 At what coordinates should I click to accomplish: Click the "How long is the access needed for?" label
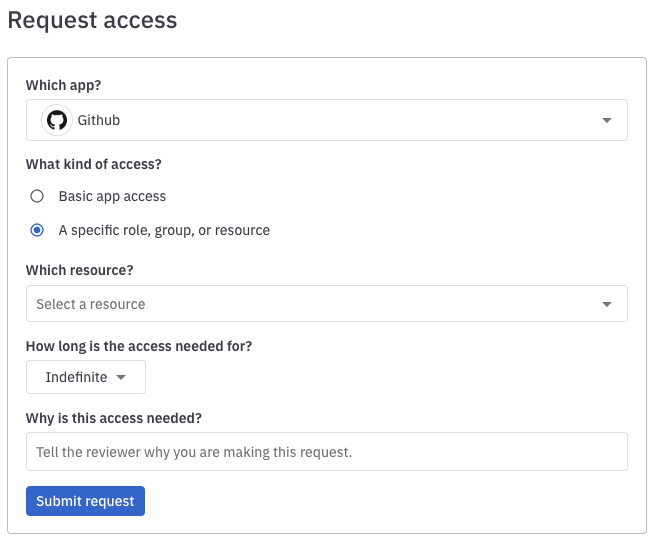tap(139, 346)
